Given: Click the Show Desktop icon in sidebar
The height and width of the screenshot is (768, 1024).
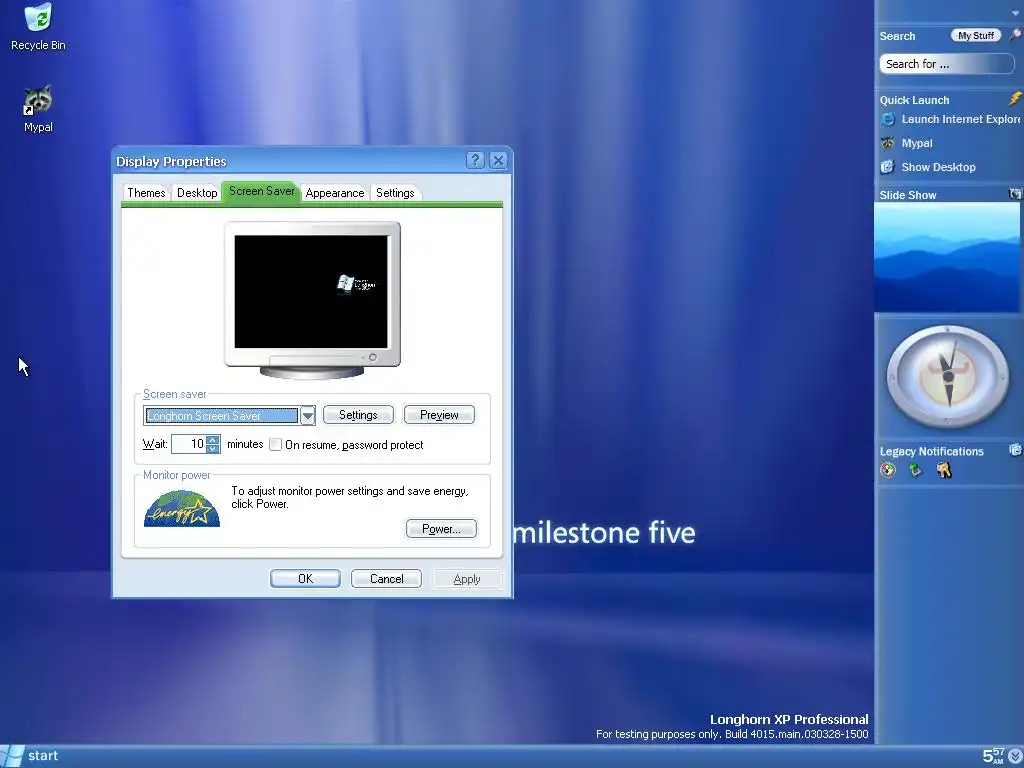Looking at the screenshot, I should tap(888, 167).
